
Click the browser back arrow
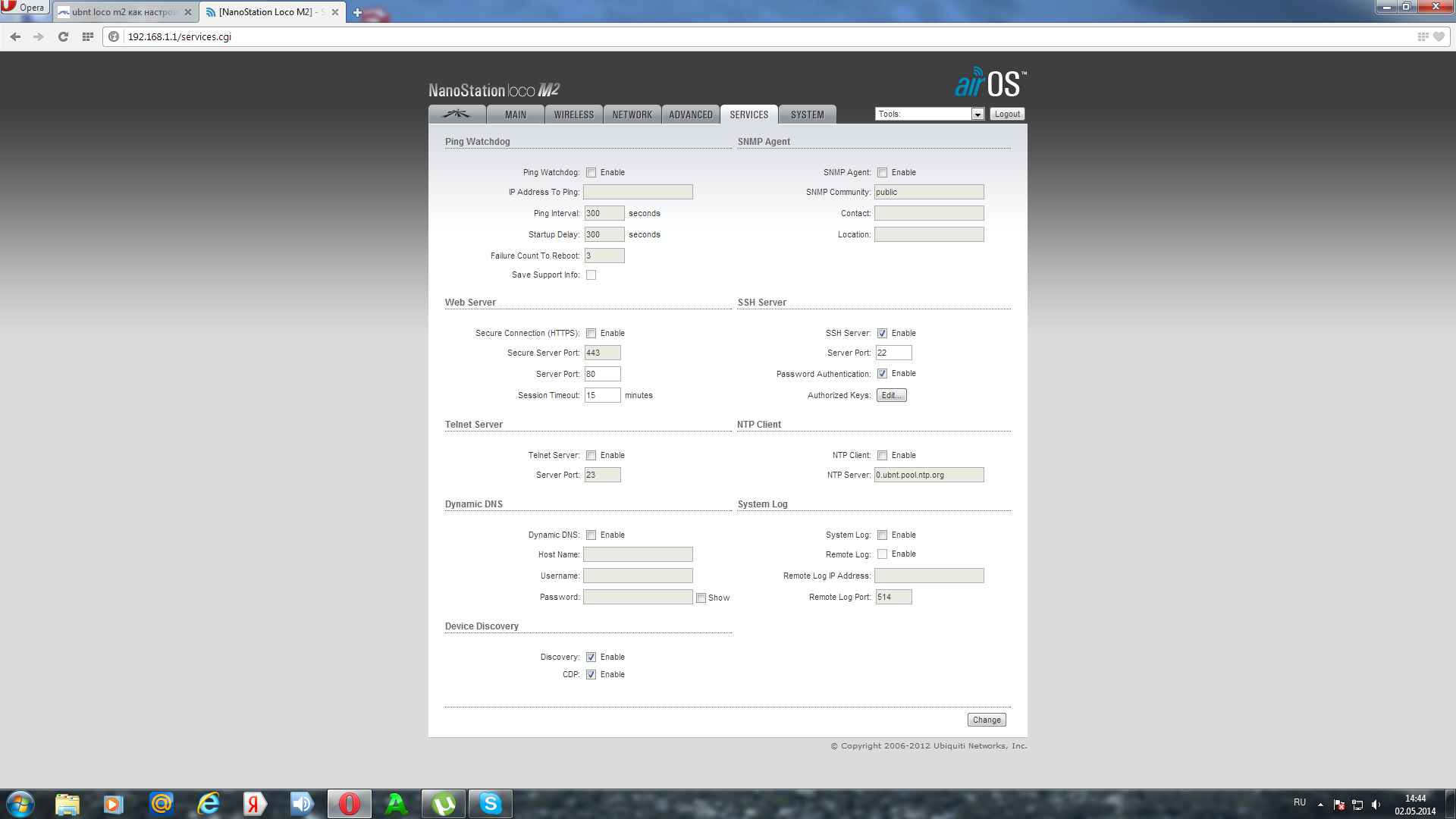(15, 36)
